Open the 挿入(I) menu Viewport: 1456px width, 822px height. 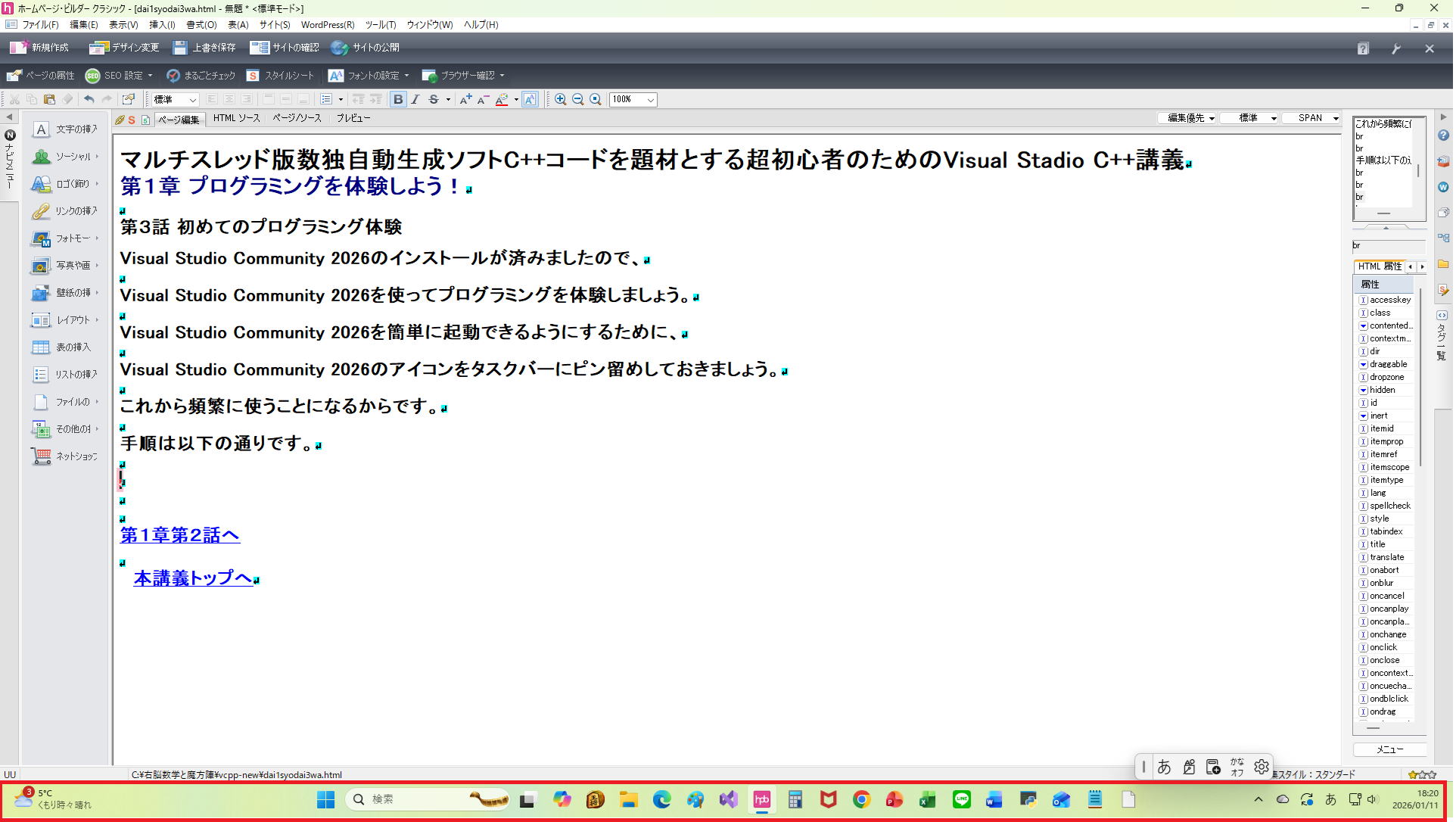pos(162,25)
